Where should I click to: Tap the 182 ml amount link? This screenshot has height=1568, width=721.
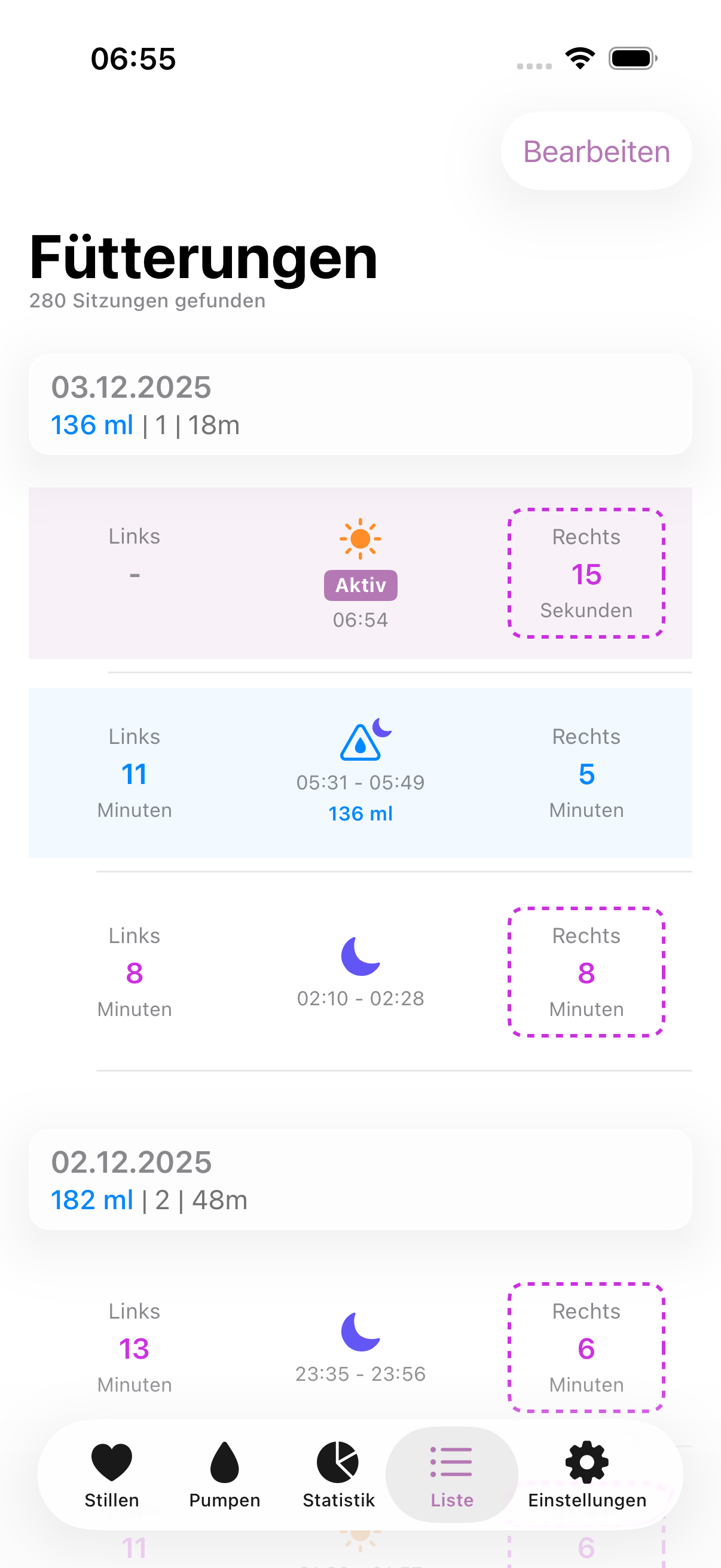[92, 1200]
